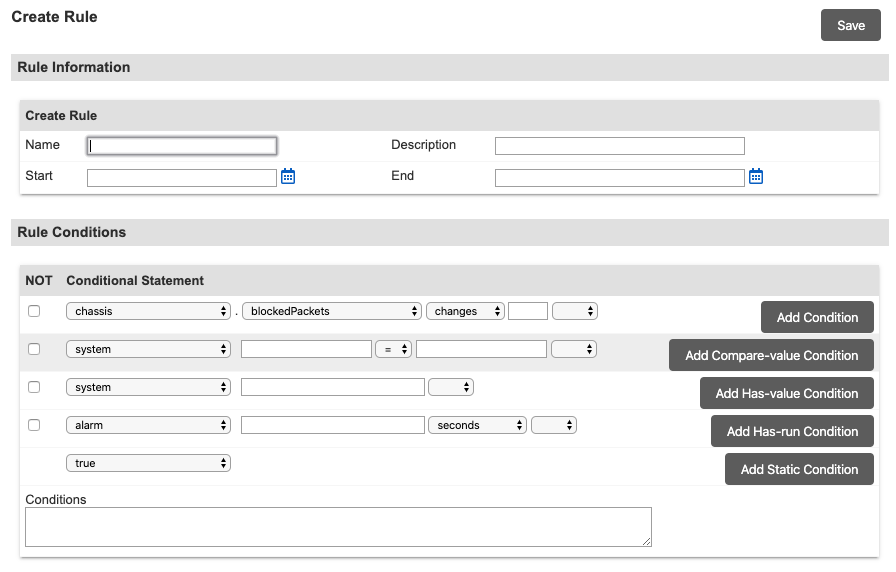Click left text field in compare-value row
The height and width of the screenshot is (572, 896).
pos(306,349)
